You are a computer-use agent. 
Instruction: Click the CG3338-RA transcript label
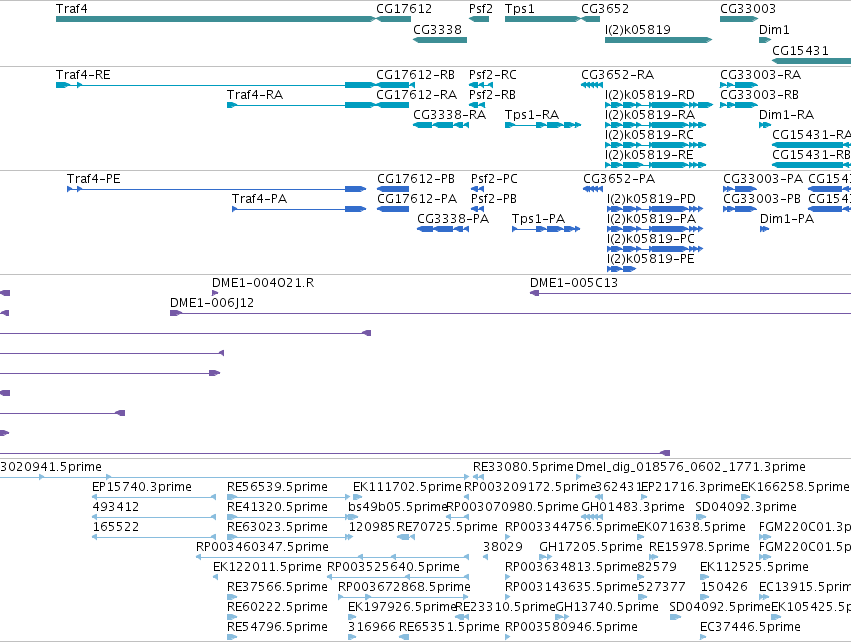449,115
